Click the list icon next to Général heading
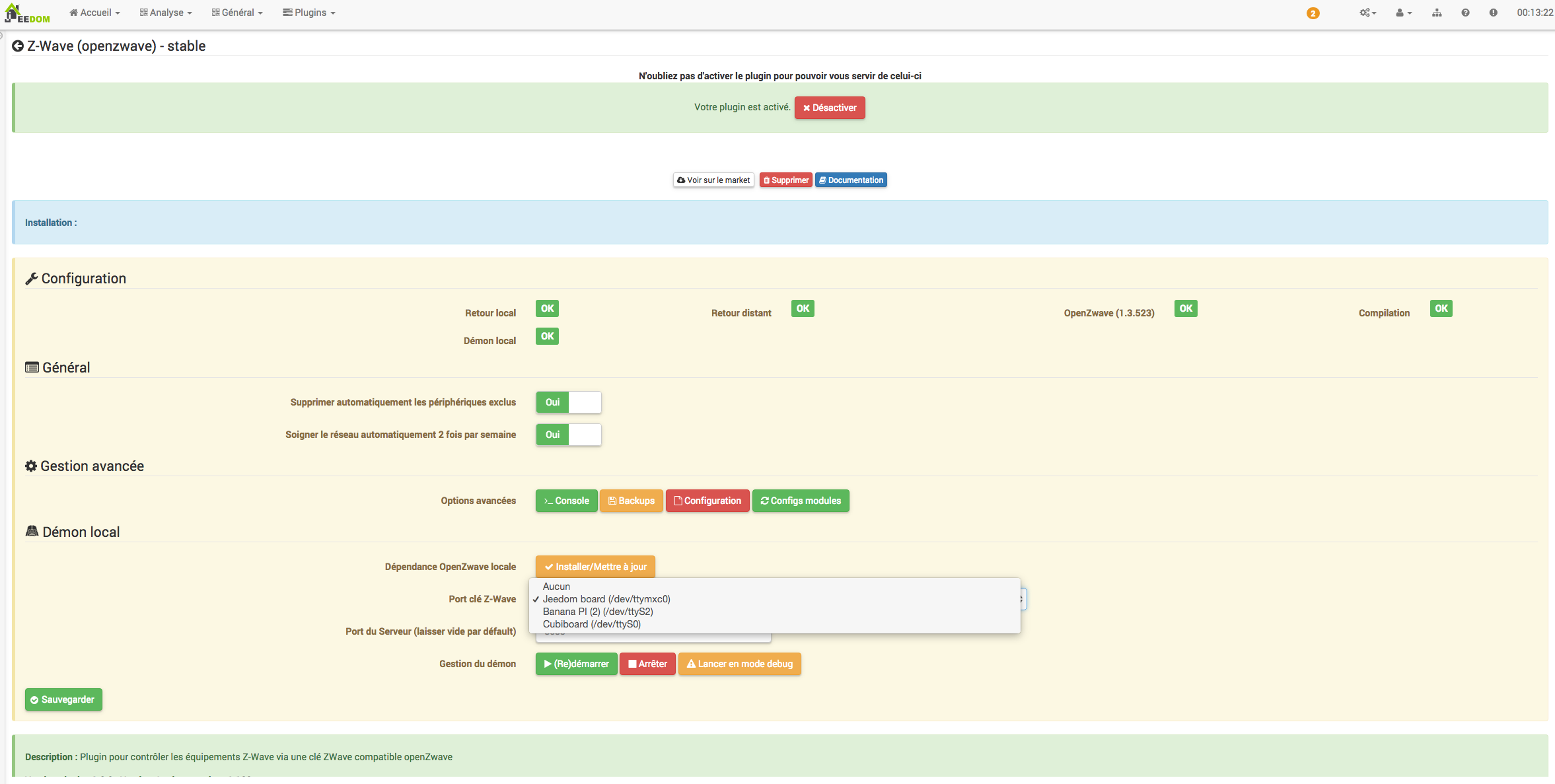This screenshot has height=784, width=1555. point(32,367)
